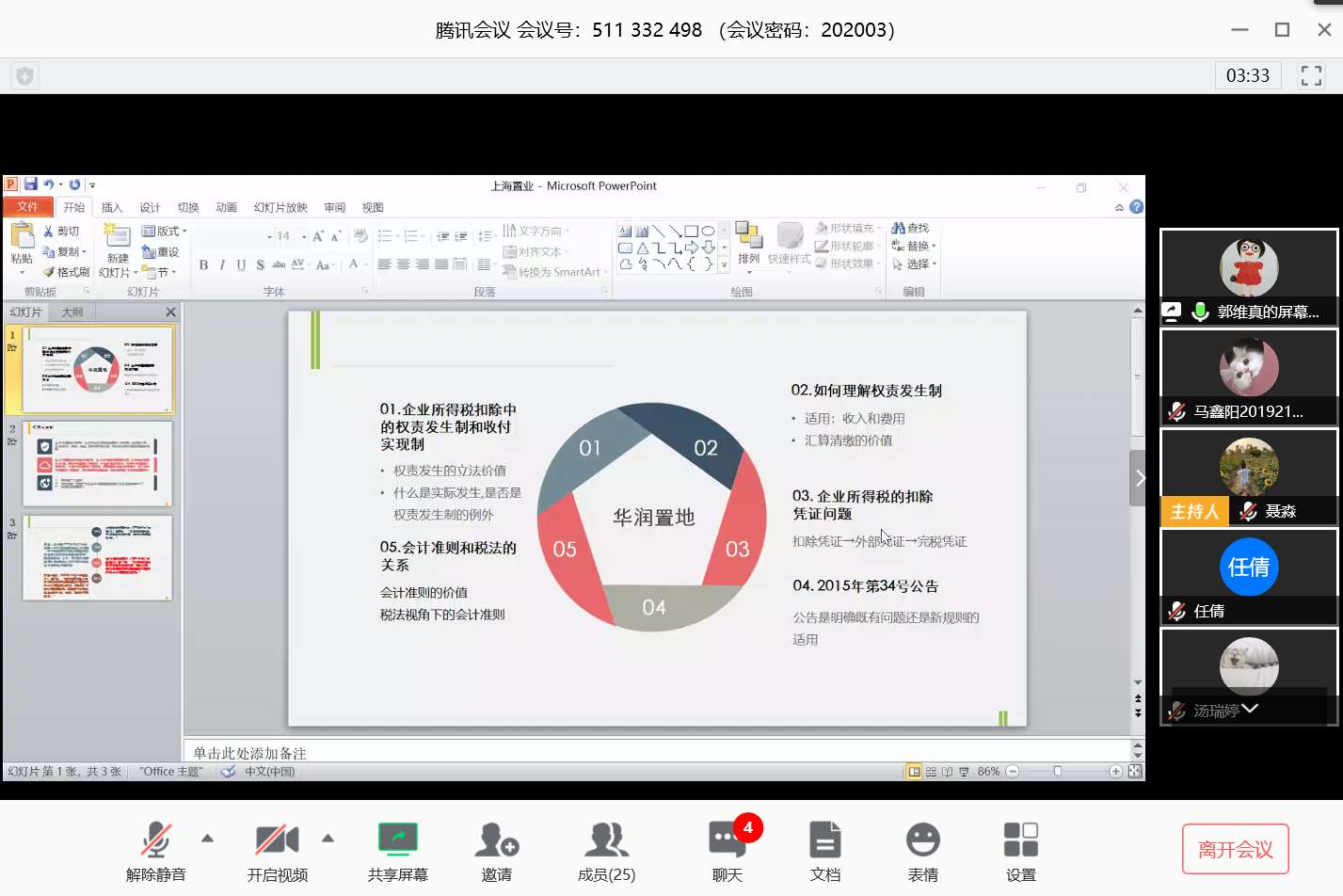Open the 文档 documents icon
Screen dimensions: 1343x896
click(x=824, y=850)
